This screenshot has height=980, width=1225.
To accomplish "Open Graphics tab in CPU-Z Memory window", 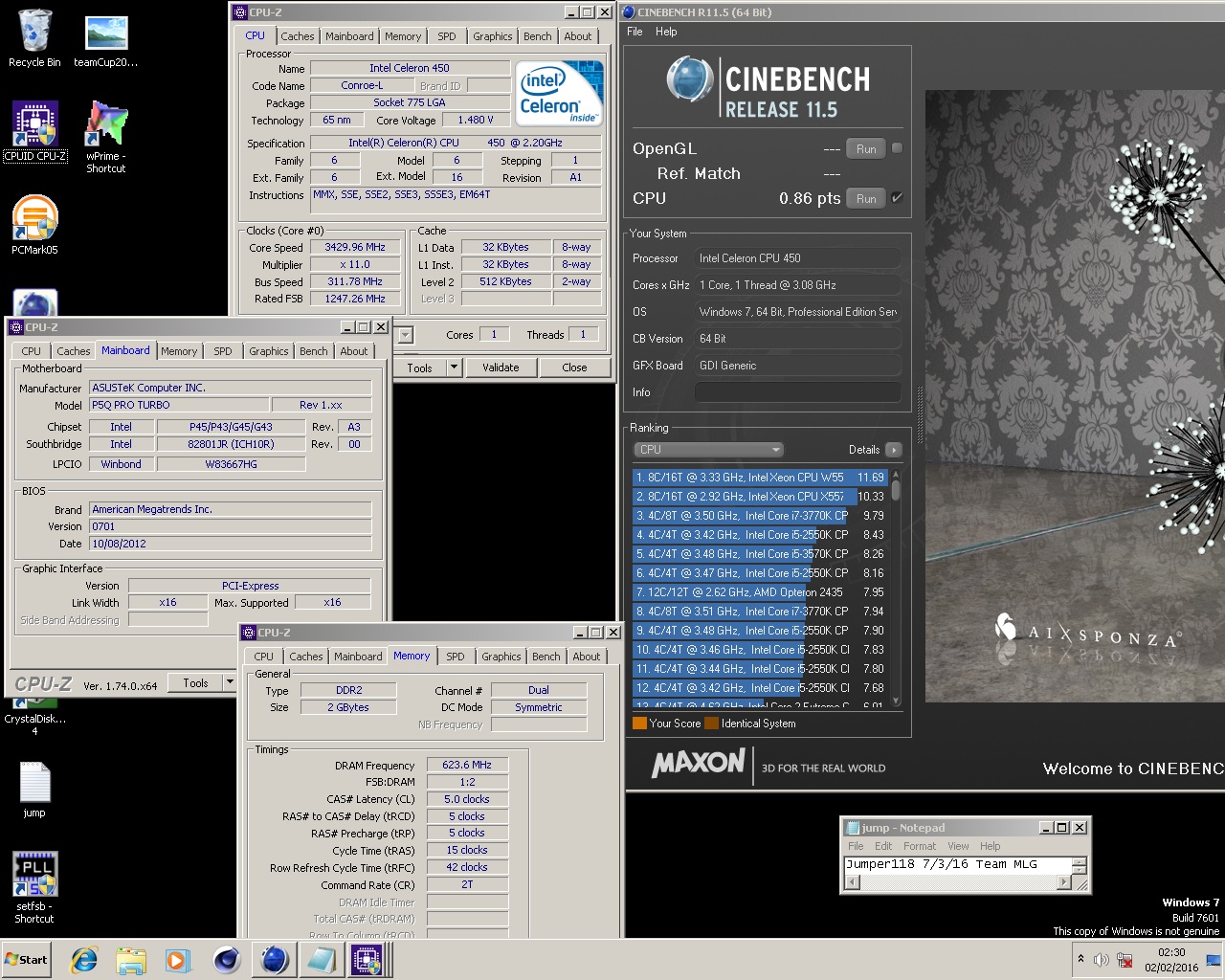I will [x=501, y=657].
